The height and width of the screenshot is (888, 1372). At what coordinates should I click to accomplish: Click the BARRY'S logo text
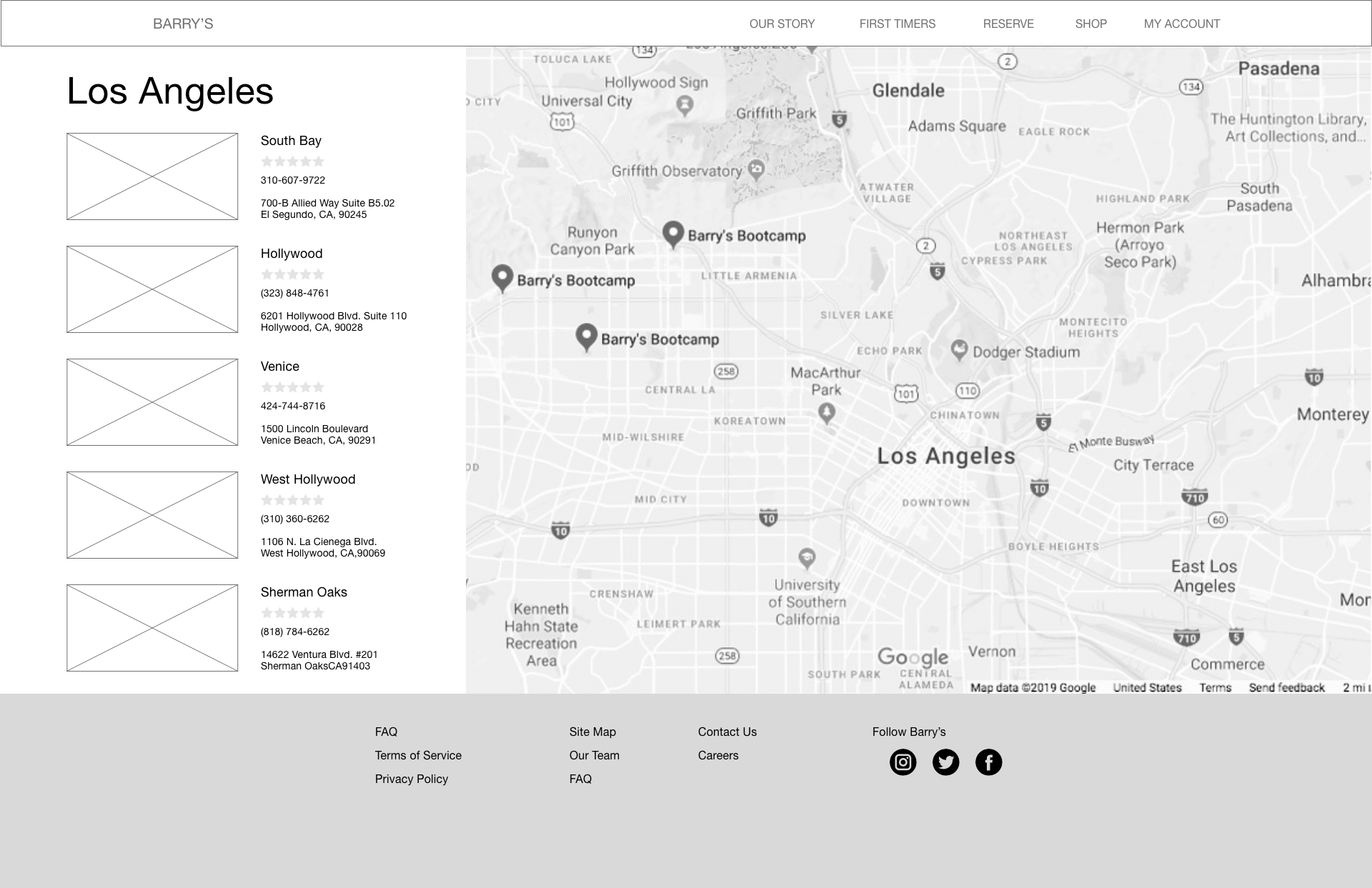183,24
